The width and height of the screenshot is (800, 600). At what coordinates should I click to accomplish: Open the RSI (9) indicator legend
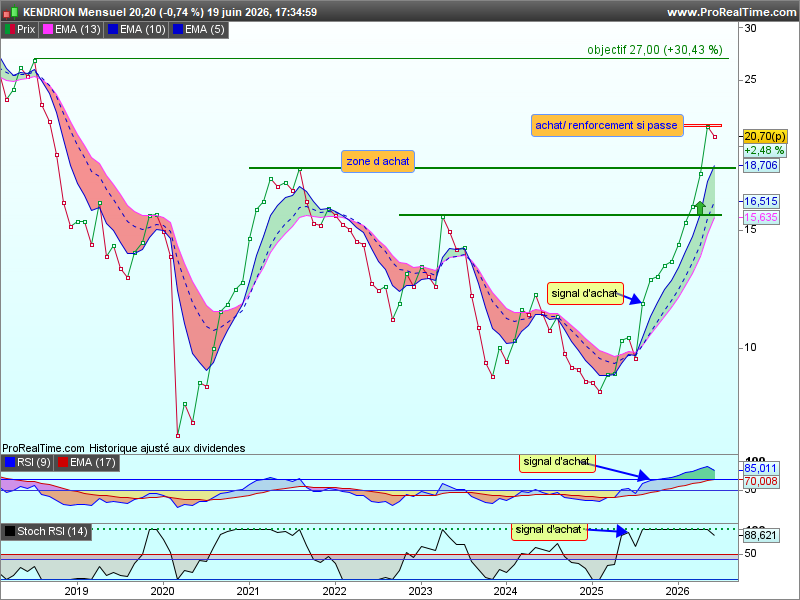pyautogui.click(x=28, y=463)
